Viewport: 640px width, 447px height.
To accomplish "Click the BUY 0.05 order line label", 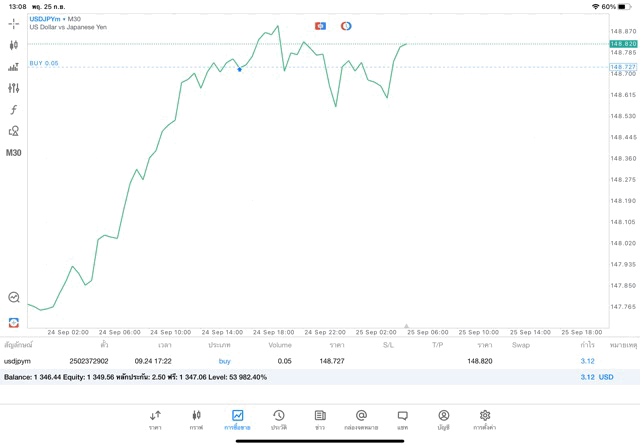I will 44,63.
